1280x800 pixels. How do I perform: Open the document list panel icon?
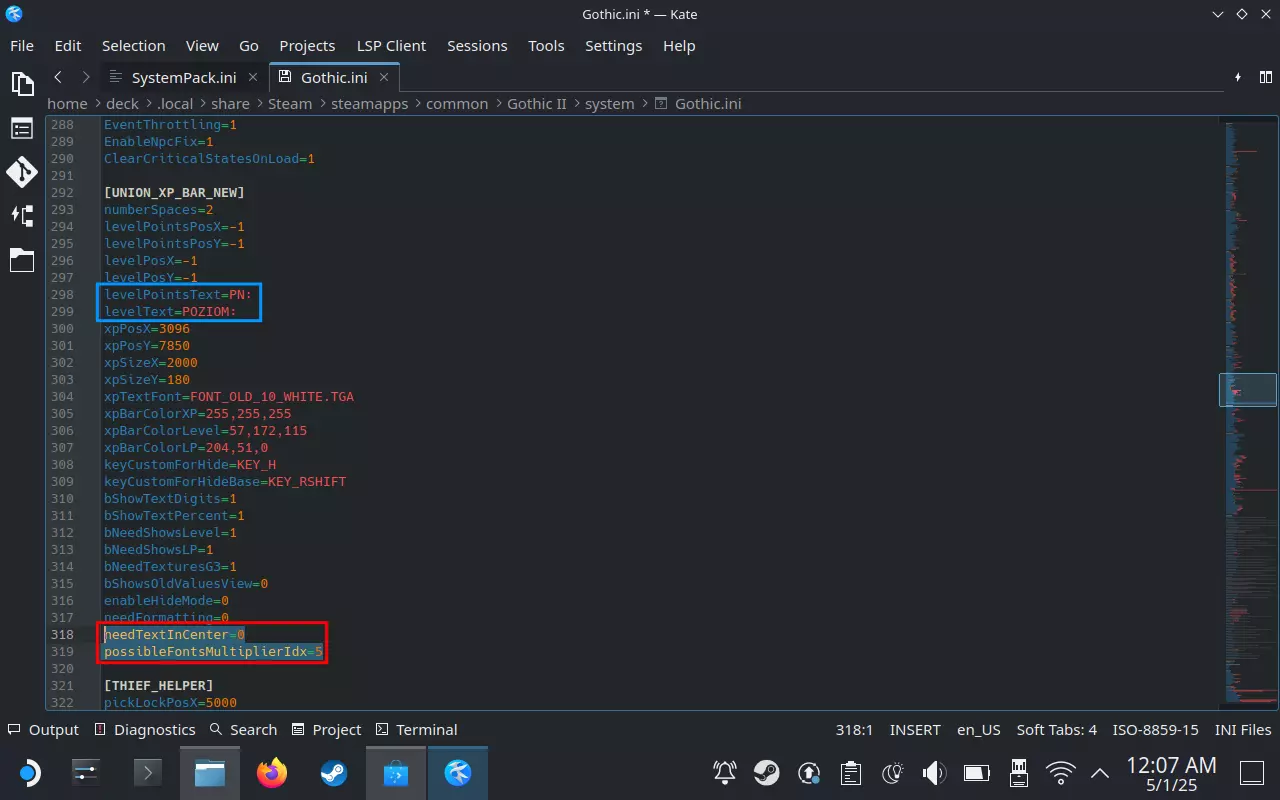[x=22, y=128]
